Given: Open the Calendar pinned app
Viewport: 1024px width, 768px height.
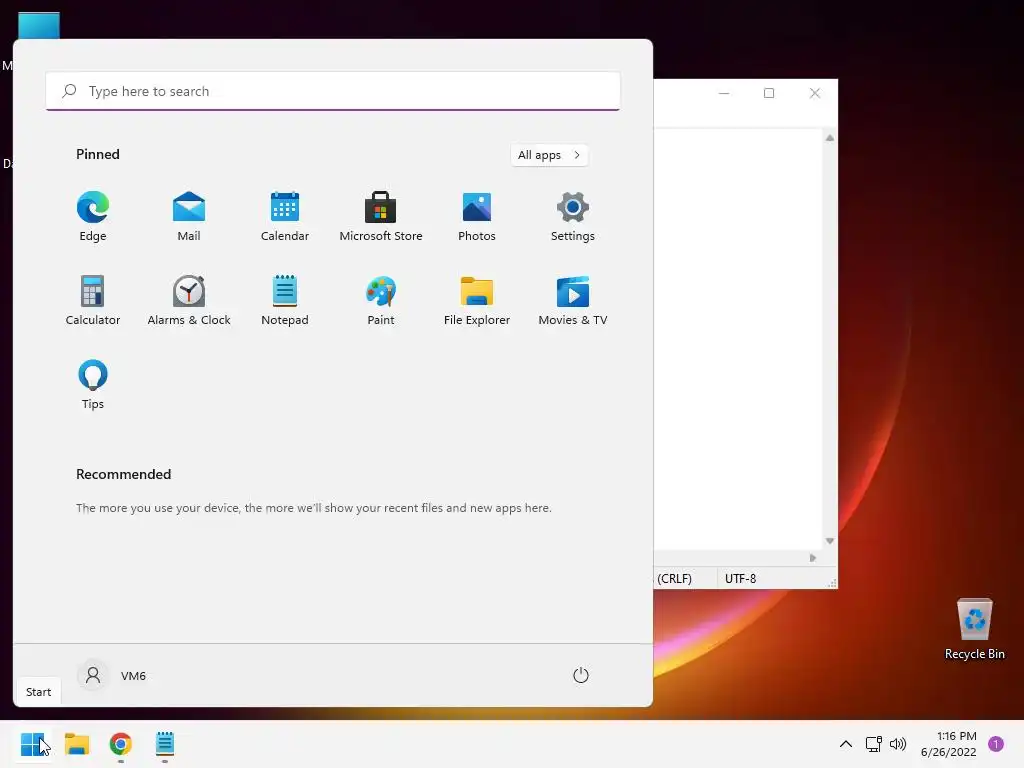Looking at the screenshot, I should pyautogui.click(x=285, y=217).
